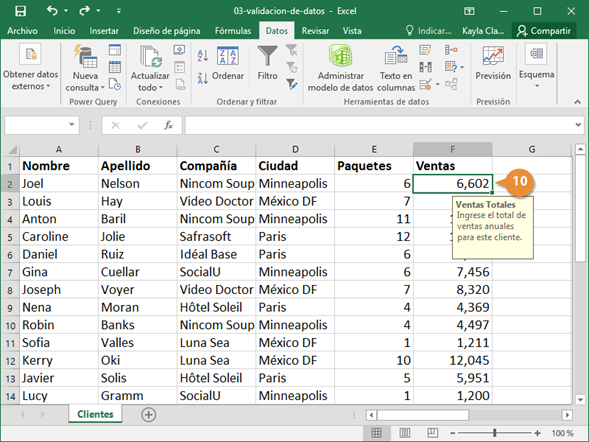Select row 7 header
Image resolution: width=589 pixels, height=442 pixels.
click(x=10, y=272)
